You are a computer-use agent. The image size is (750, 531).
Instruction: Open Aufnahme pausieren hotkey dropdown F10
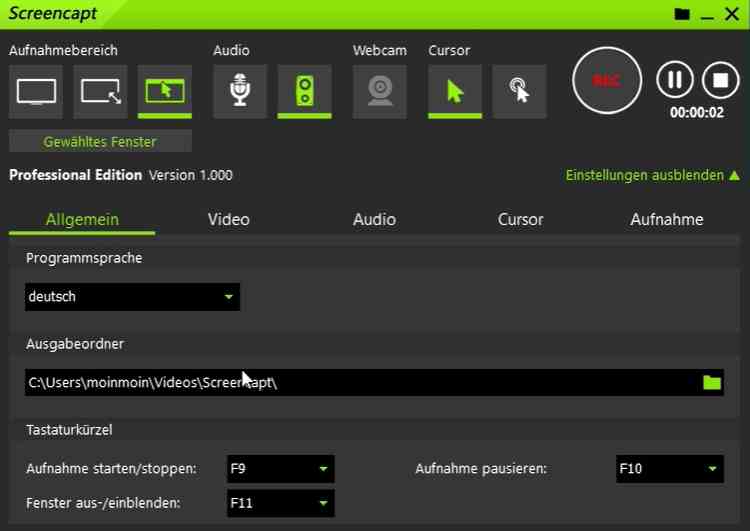point(670,469)
